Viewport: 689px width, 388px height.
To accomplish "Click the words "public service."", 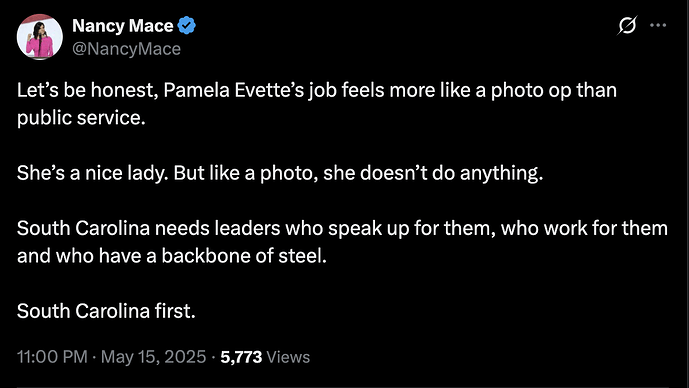I will pyautogui.click(x=81, y=118).
